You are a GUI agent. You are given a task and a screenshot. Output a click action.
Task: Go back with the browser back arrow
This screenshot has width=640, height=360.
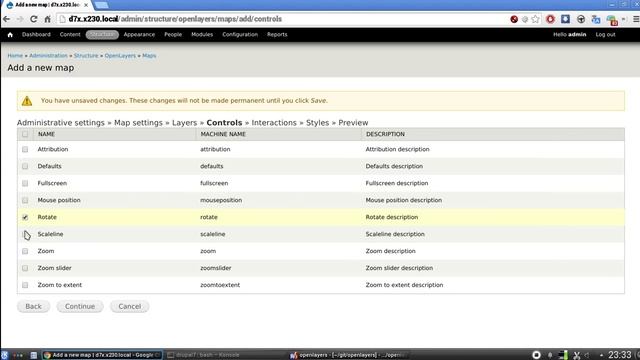tap(7, 19)
